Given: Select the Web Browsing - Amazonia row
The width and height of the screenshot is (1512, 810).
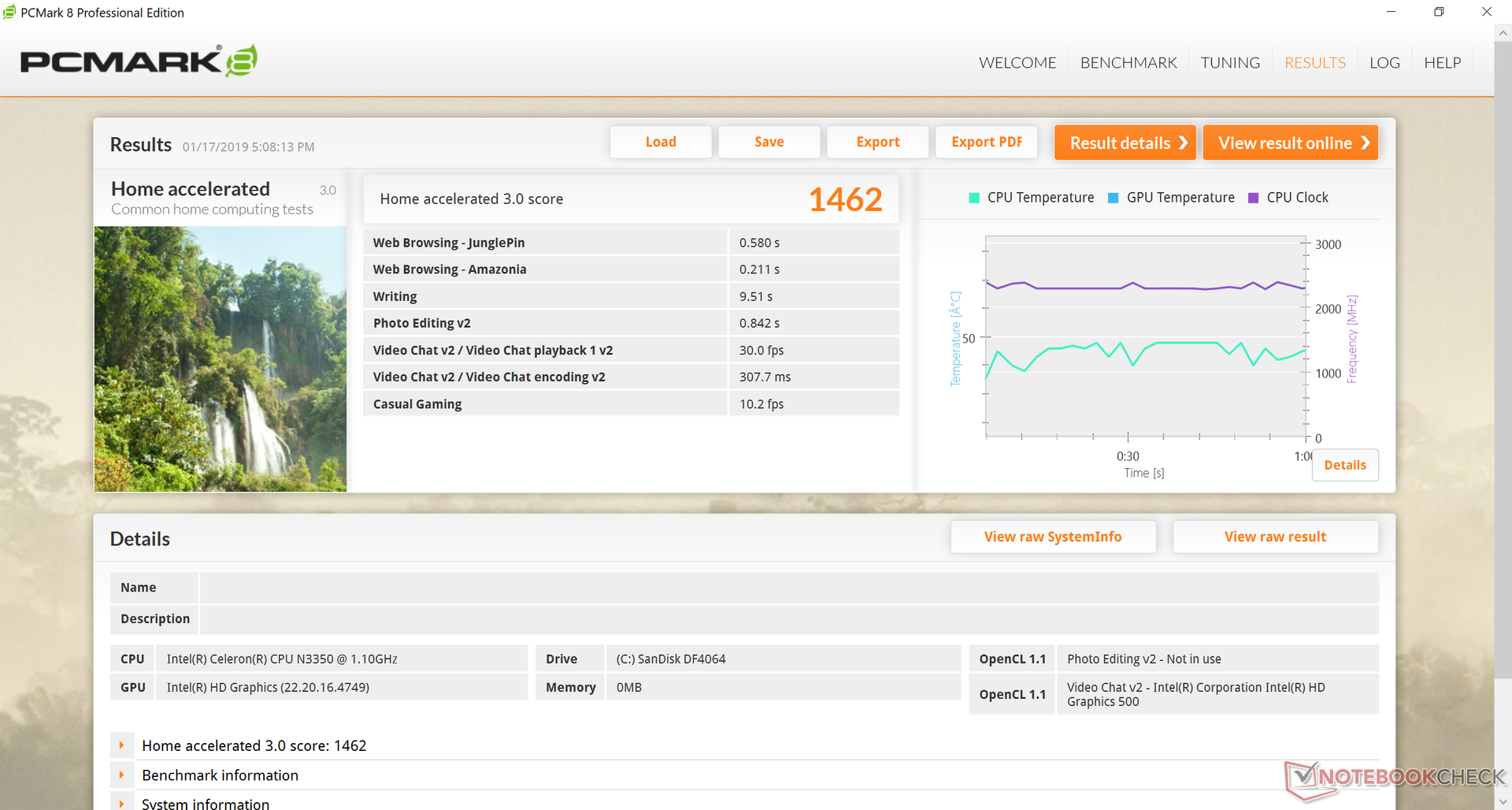Looking at the screenshot, I should [631, 269].
